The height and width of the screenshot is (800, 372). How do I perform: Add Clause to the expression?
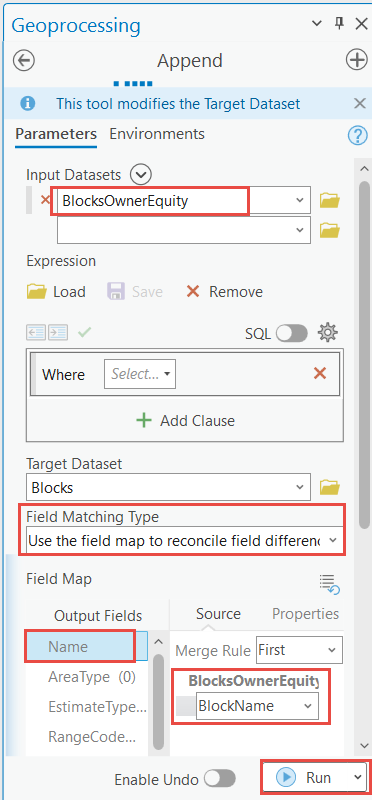point(185,420)
